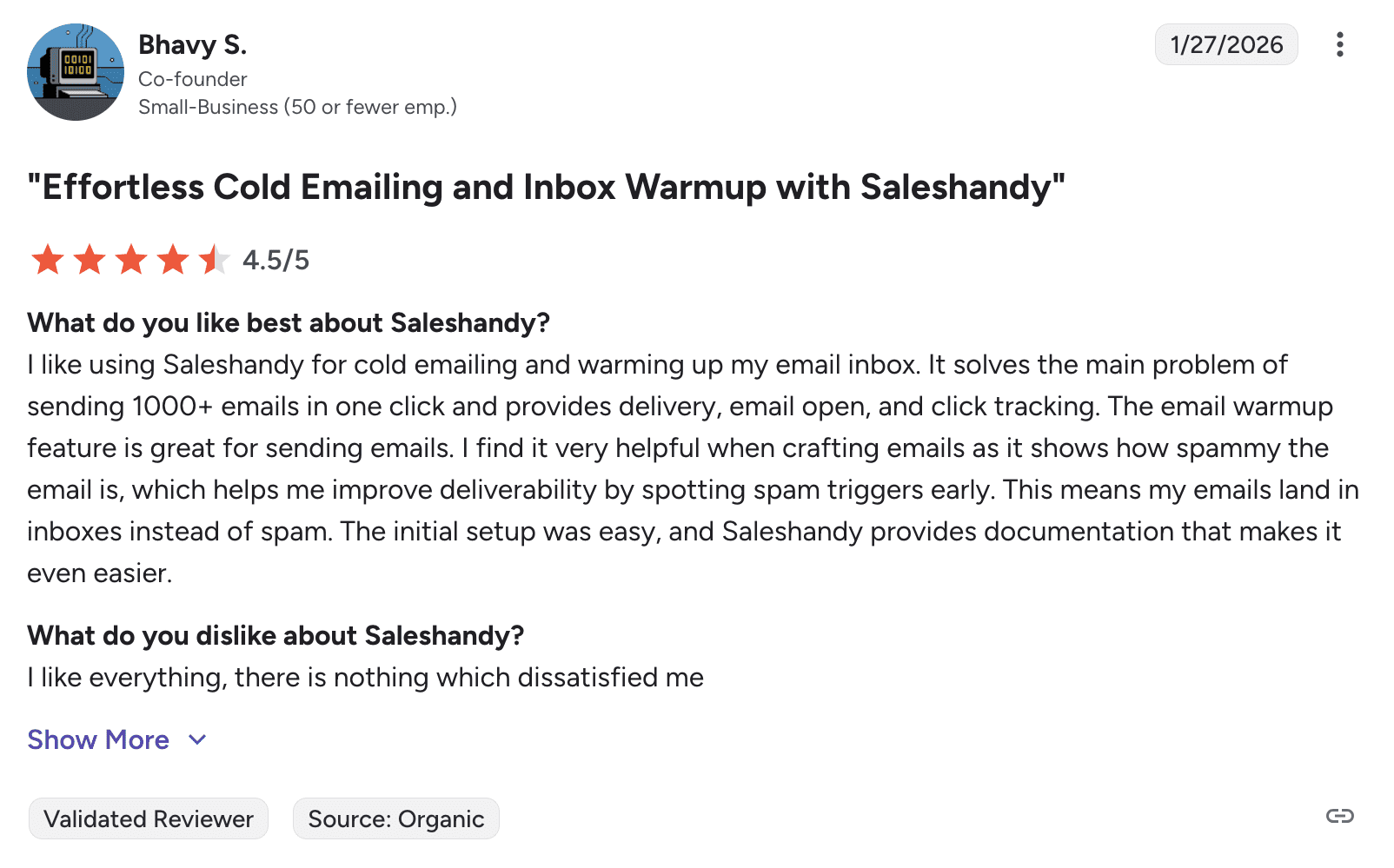The width and height of the screenshot is (1394, 868).
Task: Click the chevron beside Show More
Action: [197, 740]
